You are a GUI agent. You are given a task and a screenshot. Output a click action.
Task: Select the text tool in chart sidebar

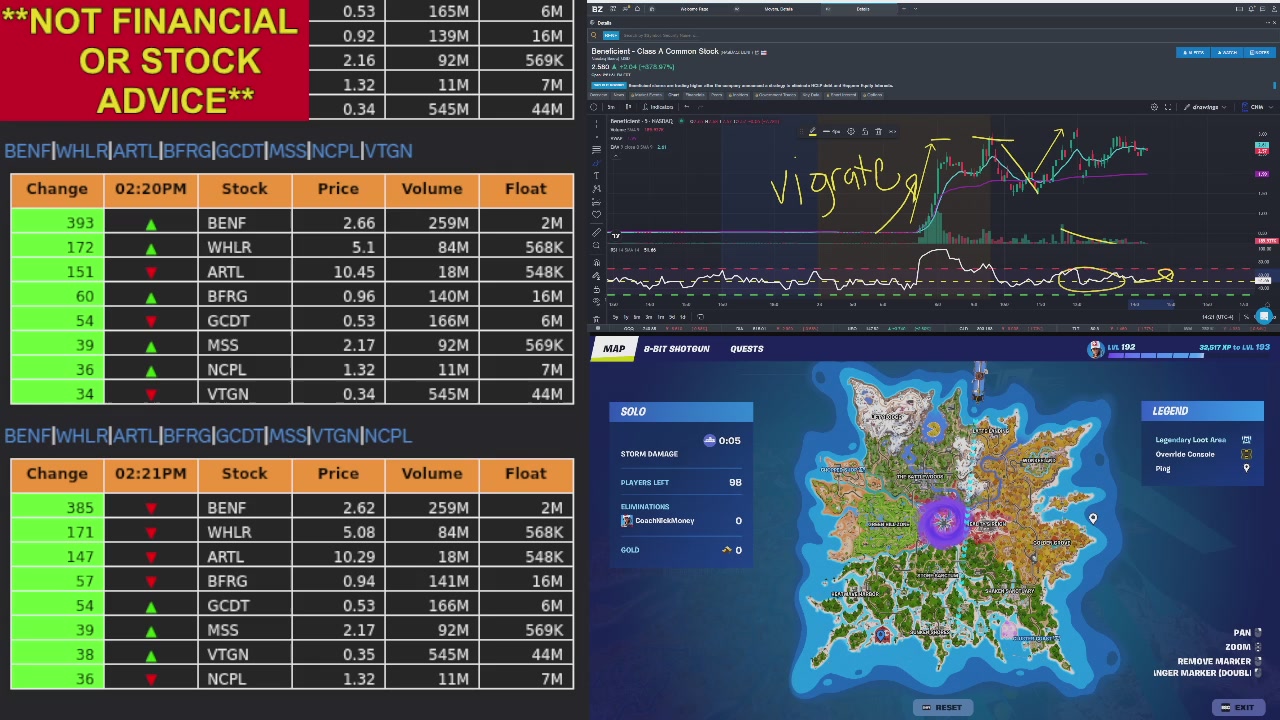pos(597,175)
